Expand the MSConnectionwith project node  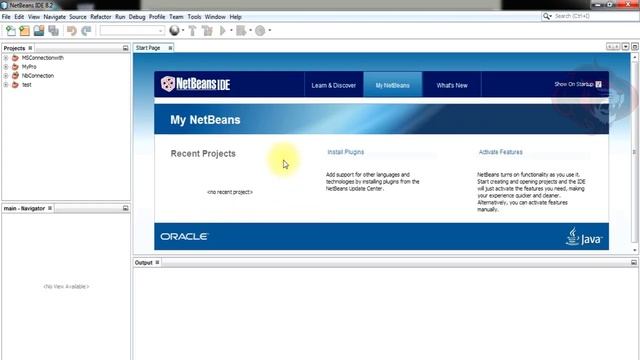[6, 58]
